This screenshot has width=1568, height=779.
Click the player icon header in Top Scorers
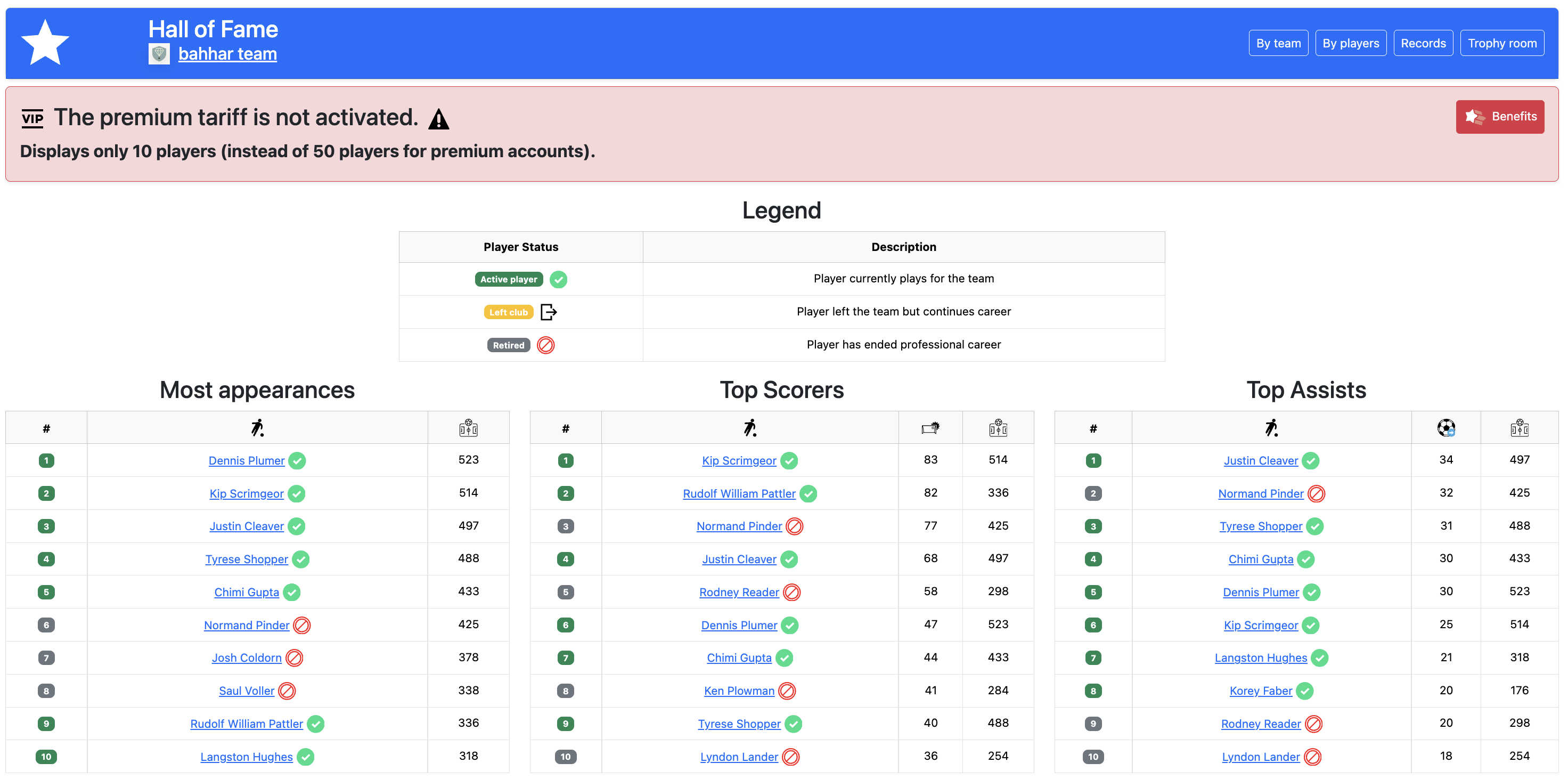pos(750,428)
